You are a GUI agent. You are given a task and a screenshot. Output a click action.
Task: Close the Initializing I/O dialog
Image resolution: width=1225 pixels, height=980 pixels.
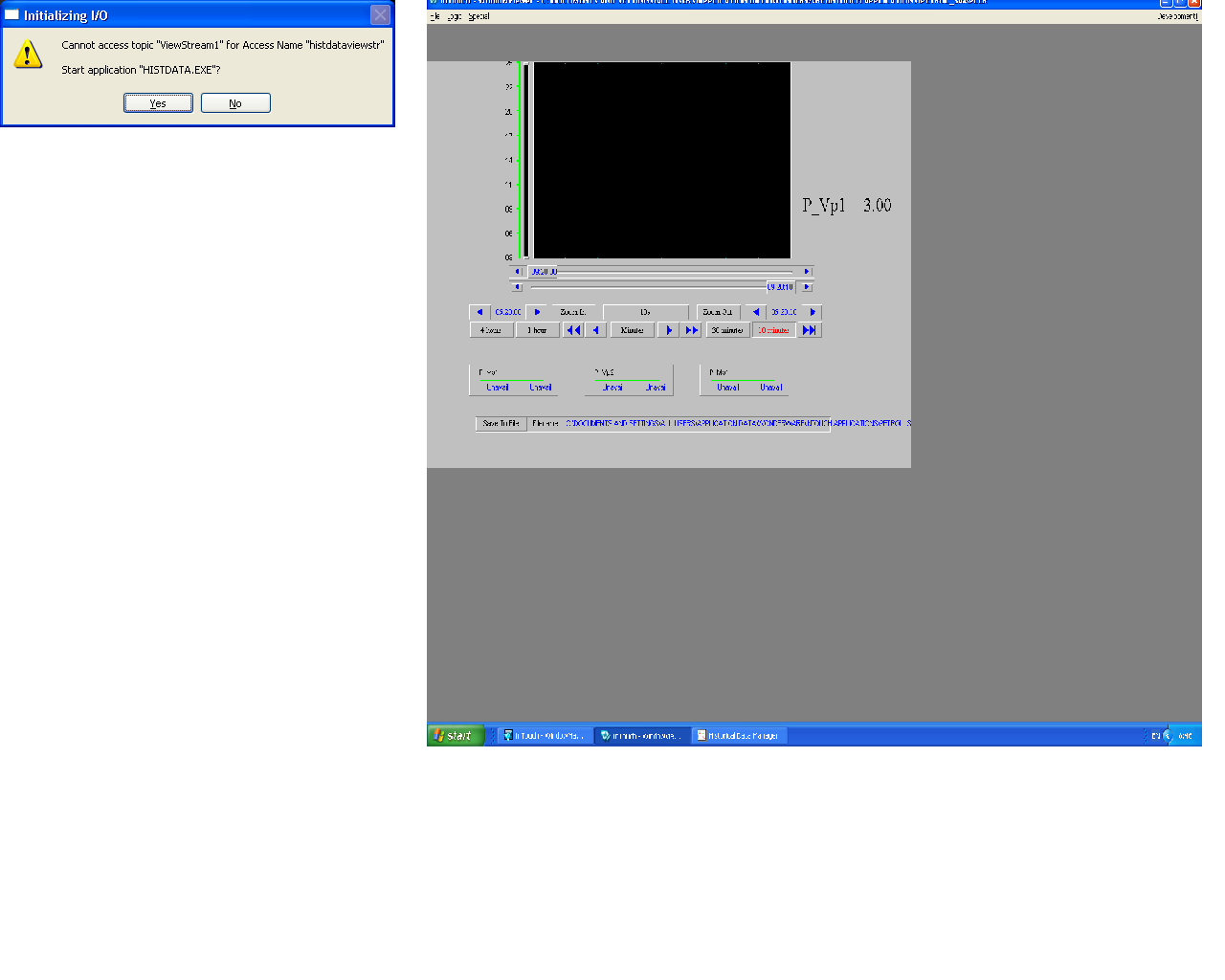(x=380, y=15)
